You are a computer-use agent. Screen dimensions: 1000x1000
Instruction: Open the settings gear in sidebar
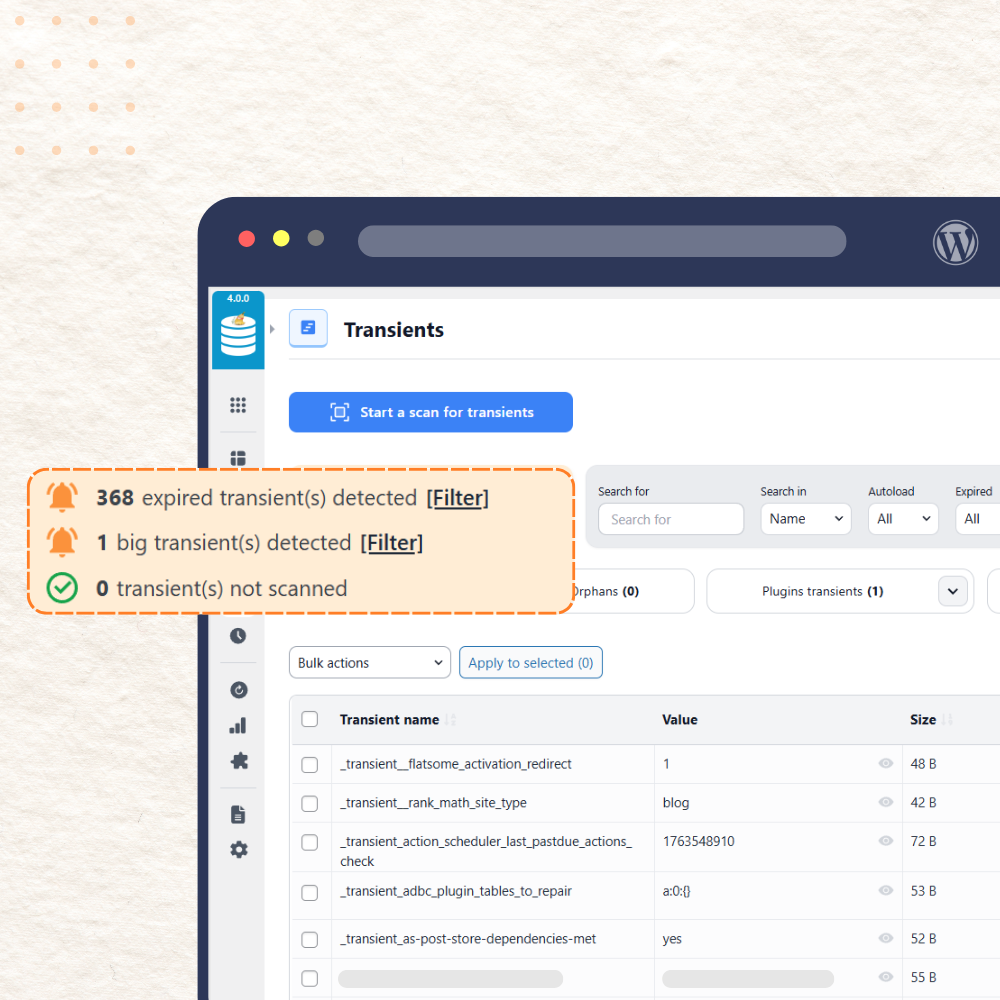(238, 850)
